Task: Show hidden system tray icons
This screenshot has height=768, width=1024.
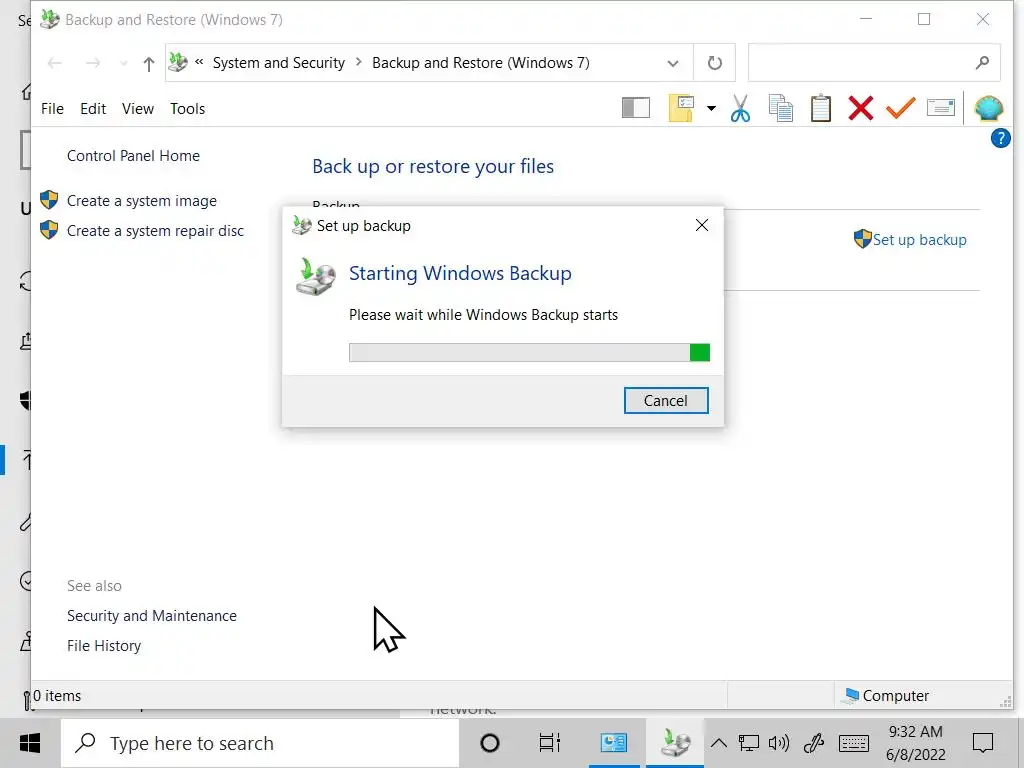Action: 719,743
